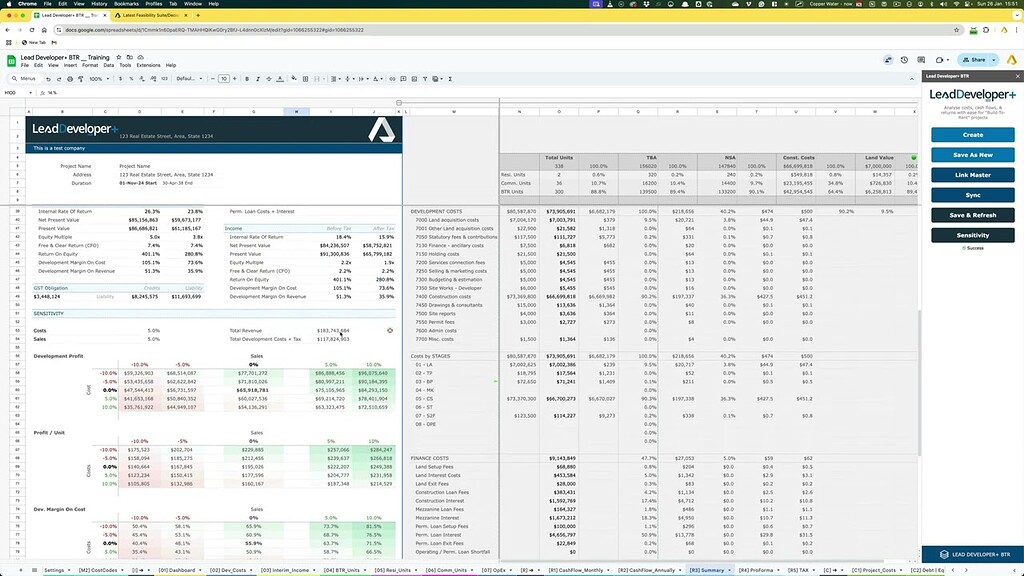The width and height of the screenshot is (1024, 576).
Task: Format selection as currency
Action: pyautogui.click(x=120, y=79)
